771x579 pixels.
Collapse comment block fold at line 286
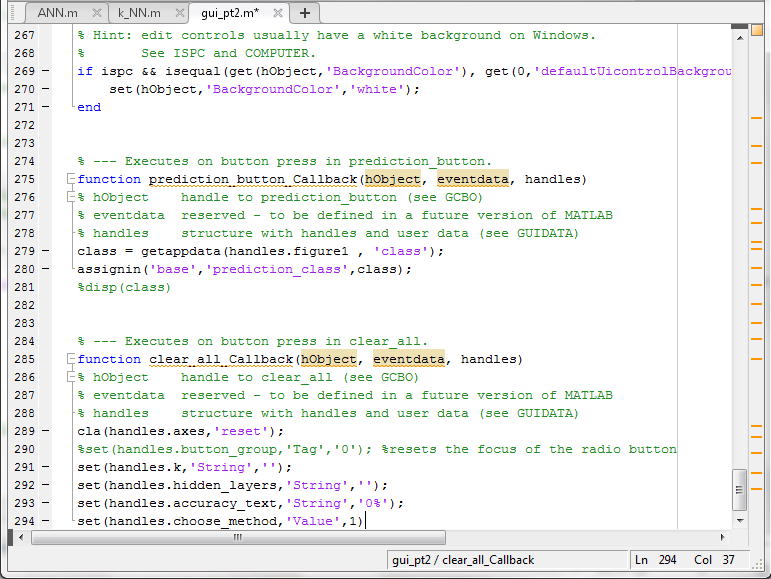71,377
